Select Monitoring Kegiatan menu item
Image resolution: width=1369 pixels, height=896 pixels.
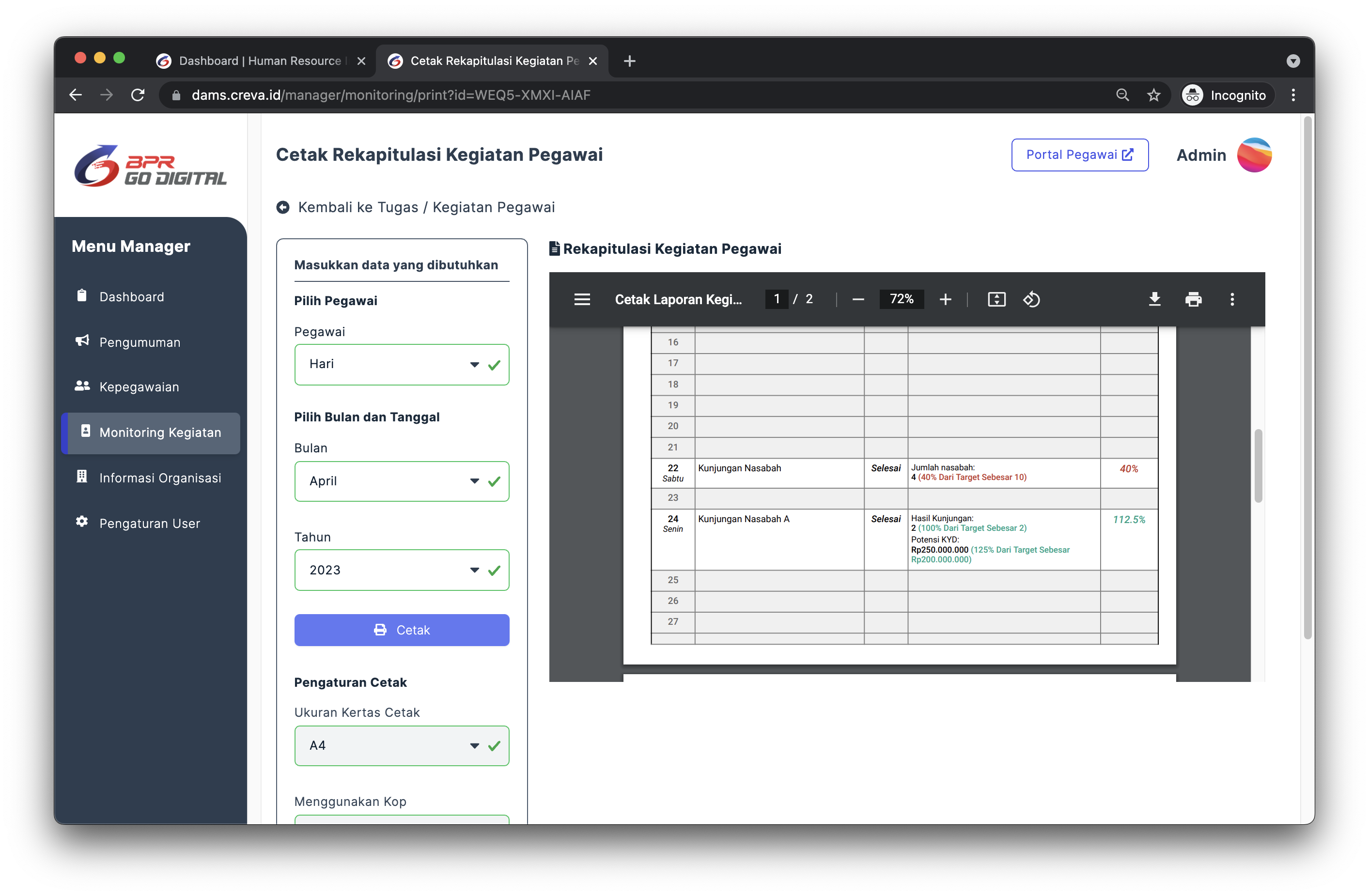click(x=151, y=433)
